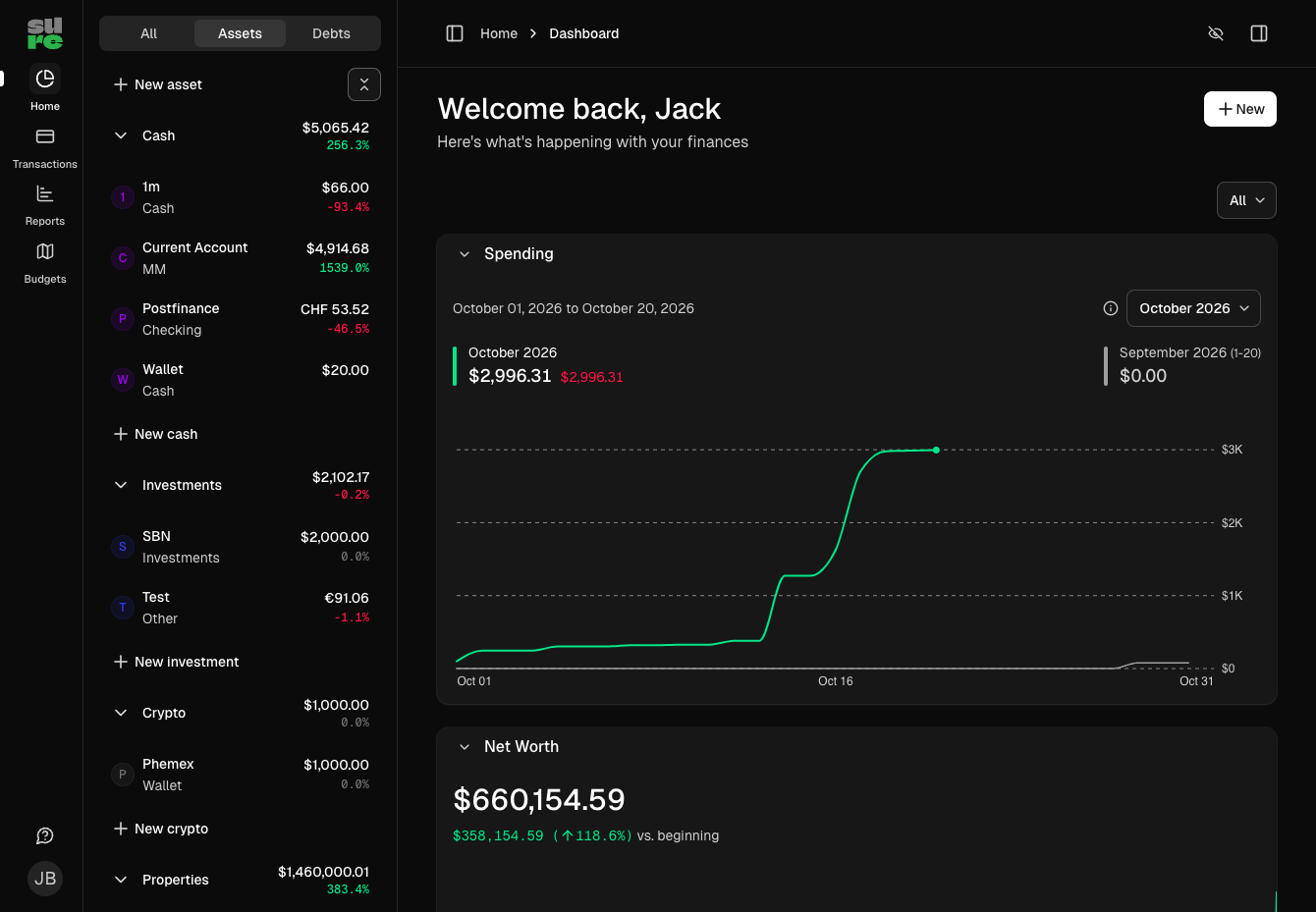Image resolution: width=1316 pixels, height=912 pixels.
Task: Open the Budgets icon in sidebar
Action: (x=45, y=251)
